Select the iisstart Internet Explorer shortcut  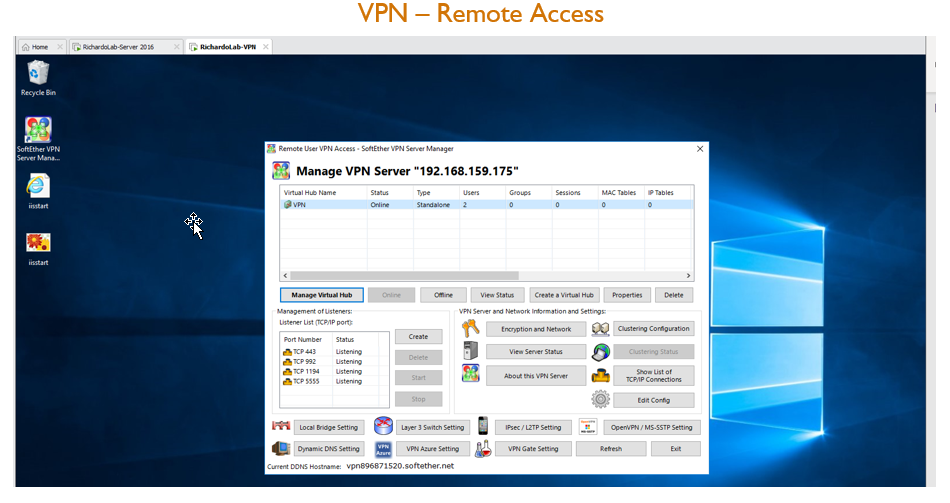38,192
